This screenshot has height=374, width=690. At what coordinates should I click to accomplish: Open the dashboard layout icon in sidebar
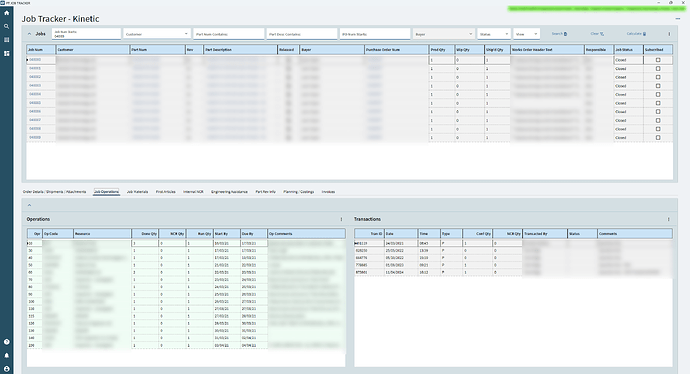pos(6,53)
